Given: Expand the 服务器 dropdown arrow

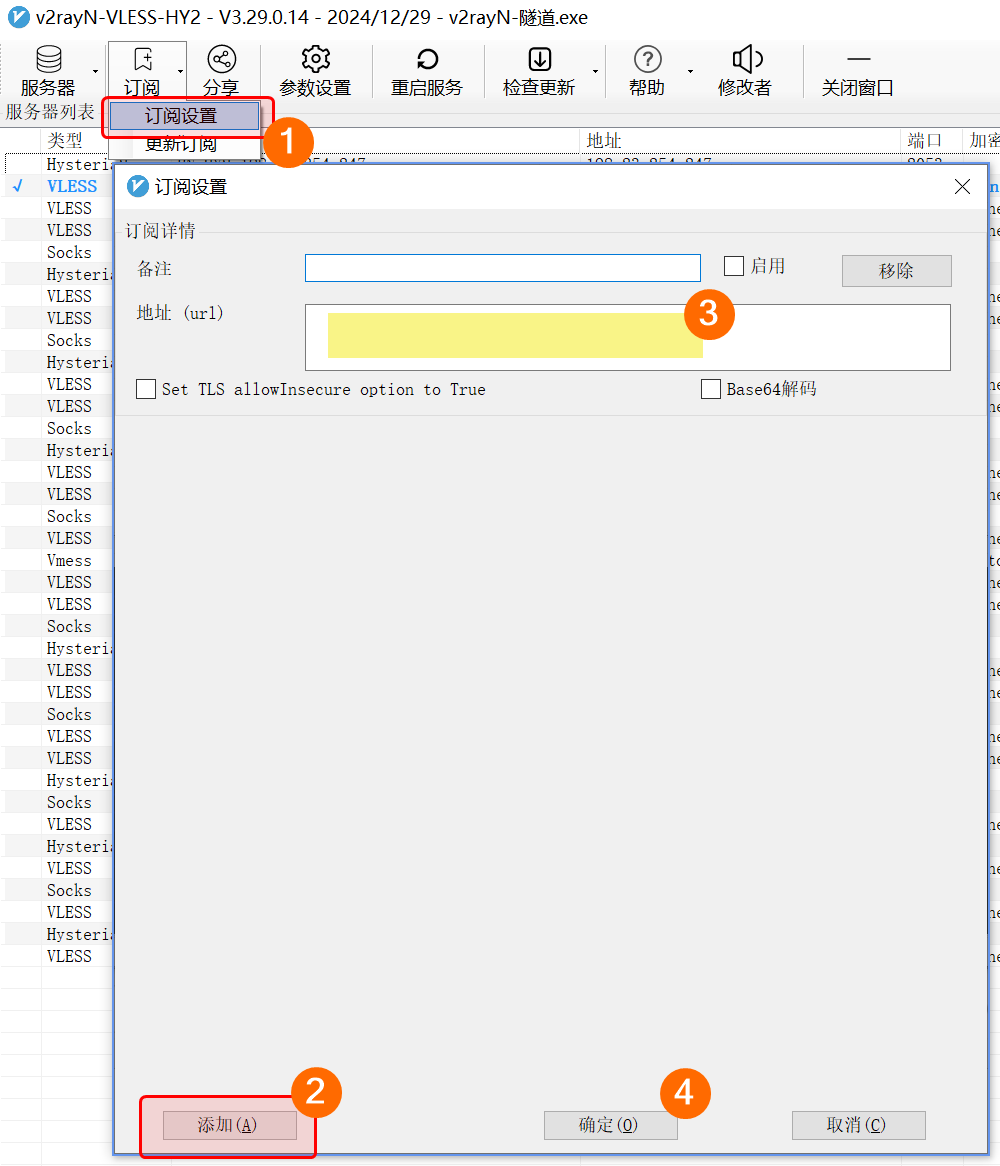Looking at the screenshot, I should (x=95, y=71).
